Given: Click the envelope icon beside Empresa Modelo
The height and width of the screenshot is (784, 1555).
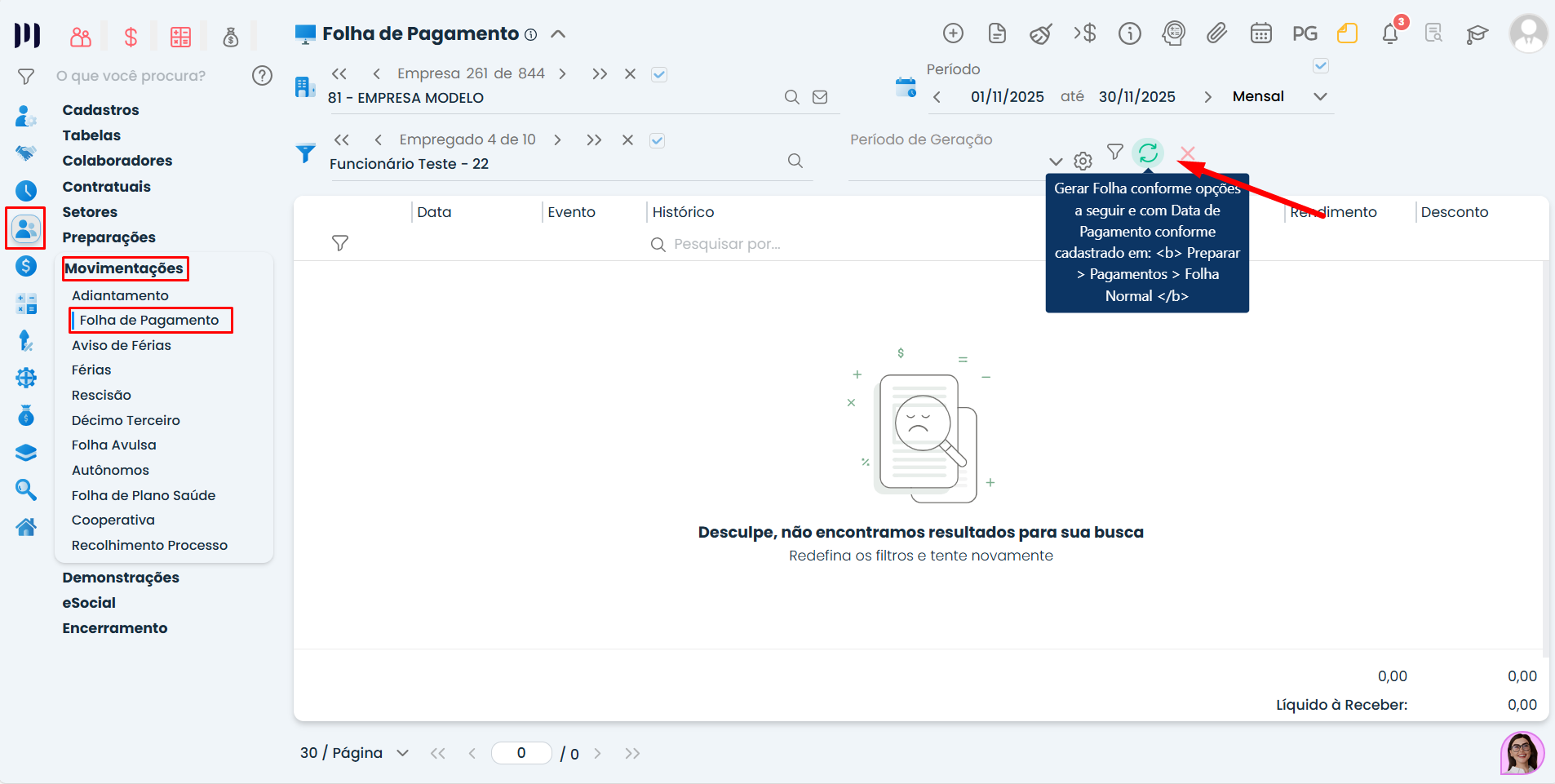Looking at the screenshot, I should [x=820, y=97].
